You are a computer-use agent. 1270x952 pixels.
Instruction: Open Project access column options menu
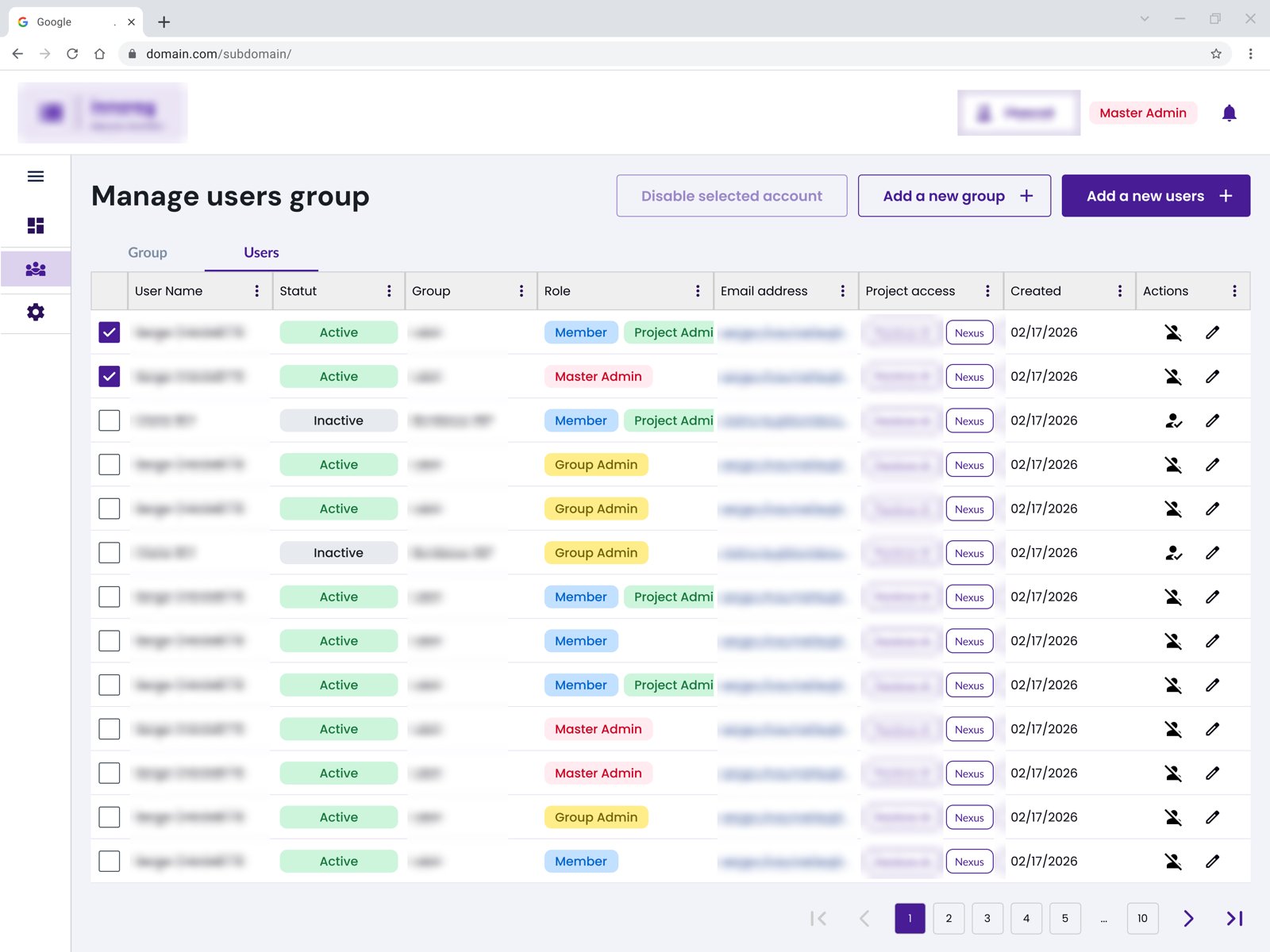point(987,291)
